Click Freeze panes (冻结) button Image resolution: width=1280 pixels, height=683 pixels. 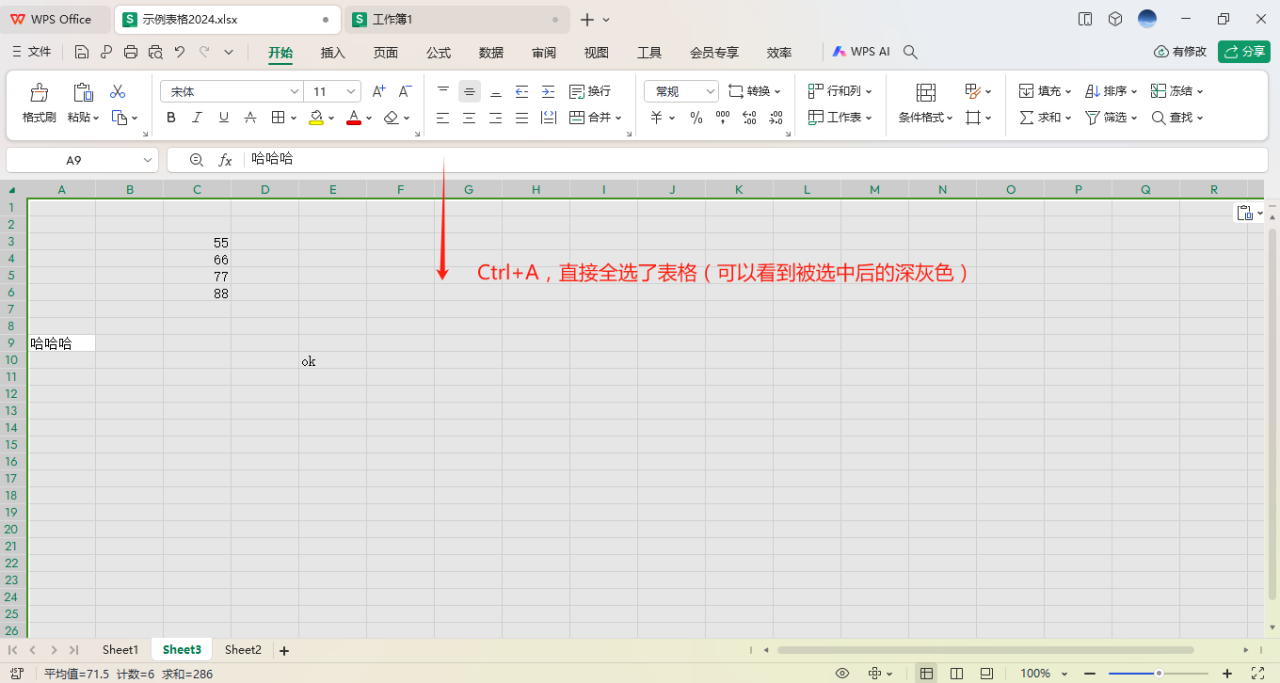1177,91
